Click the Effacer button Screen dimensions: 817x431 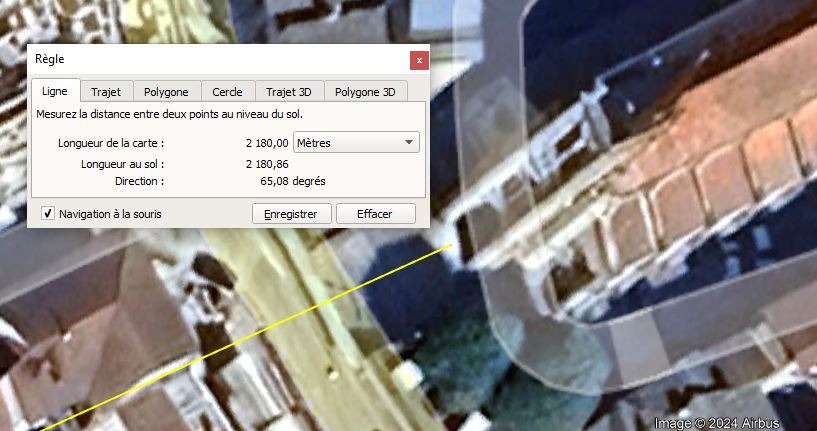(375, 214)
